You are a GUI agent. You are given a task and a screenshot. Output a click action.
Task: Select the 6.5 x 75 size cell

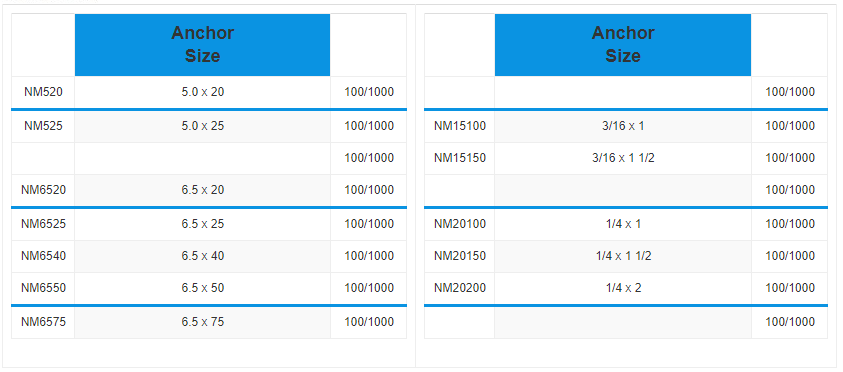[x=203, y=322]
